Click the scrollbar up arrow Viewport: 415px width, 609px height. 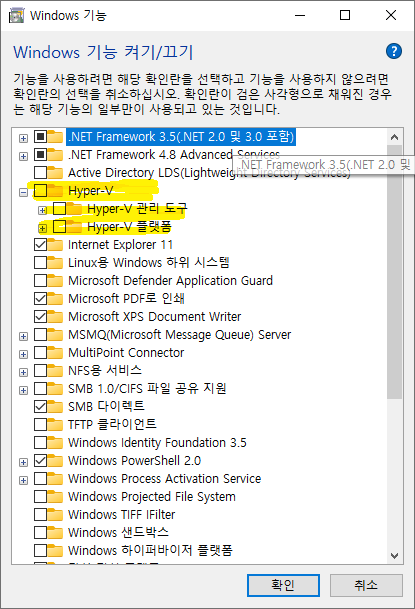pos(394,137)
